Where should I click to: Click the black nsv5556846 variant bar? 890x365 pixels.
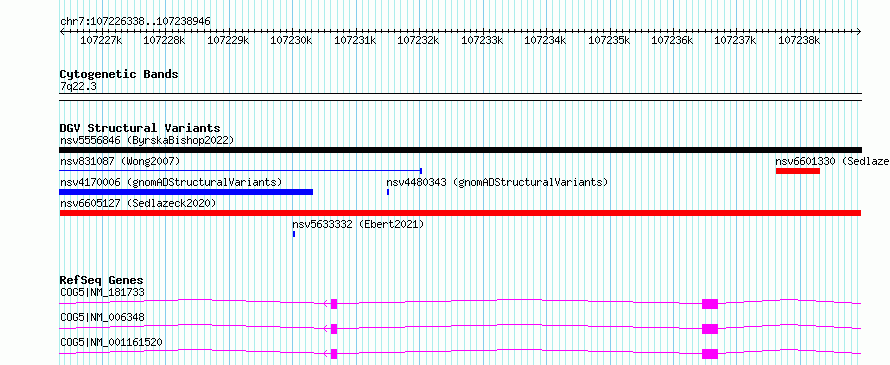coord(460,150)
